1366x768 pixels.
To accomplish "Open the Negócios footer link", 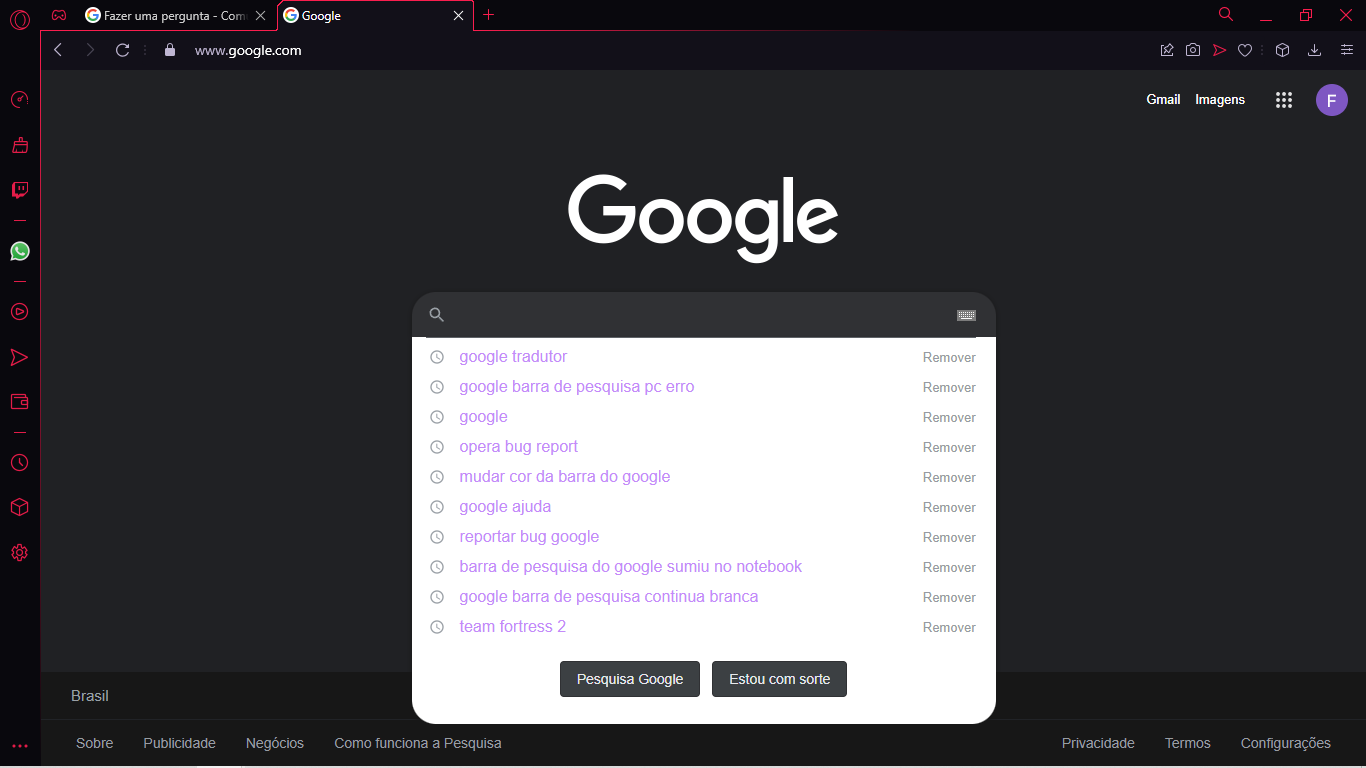I will (x=275, y=743).
